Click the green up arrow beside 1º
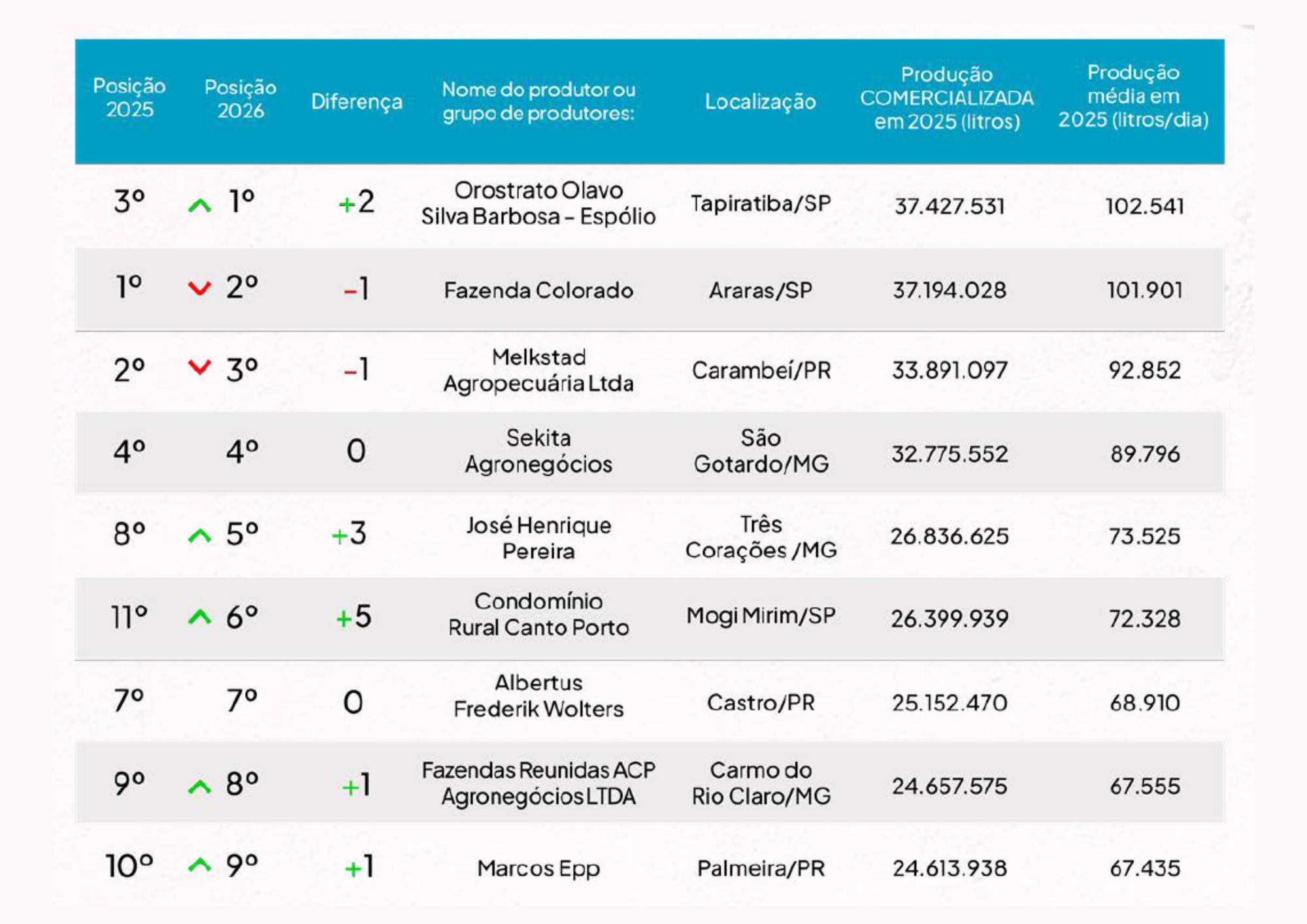Image resolution: width=1307 pixels, height=924 pixels. tap(199, 206)
